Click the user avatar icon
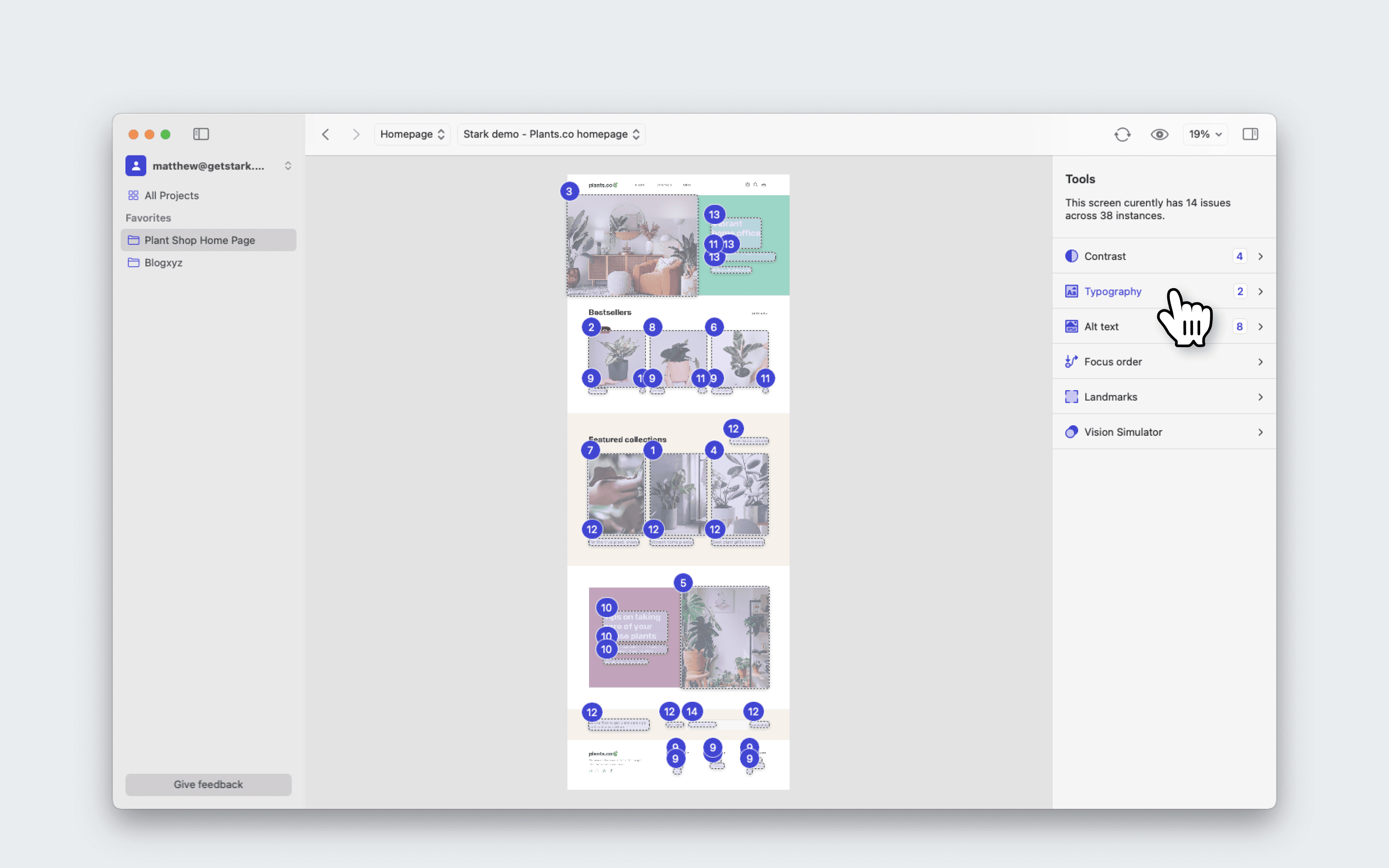Image resolution: width=1389 pixels, height=868 pixels. click(136, 166)
